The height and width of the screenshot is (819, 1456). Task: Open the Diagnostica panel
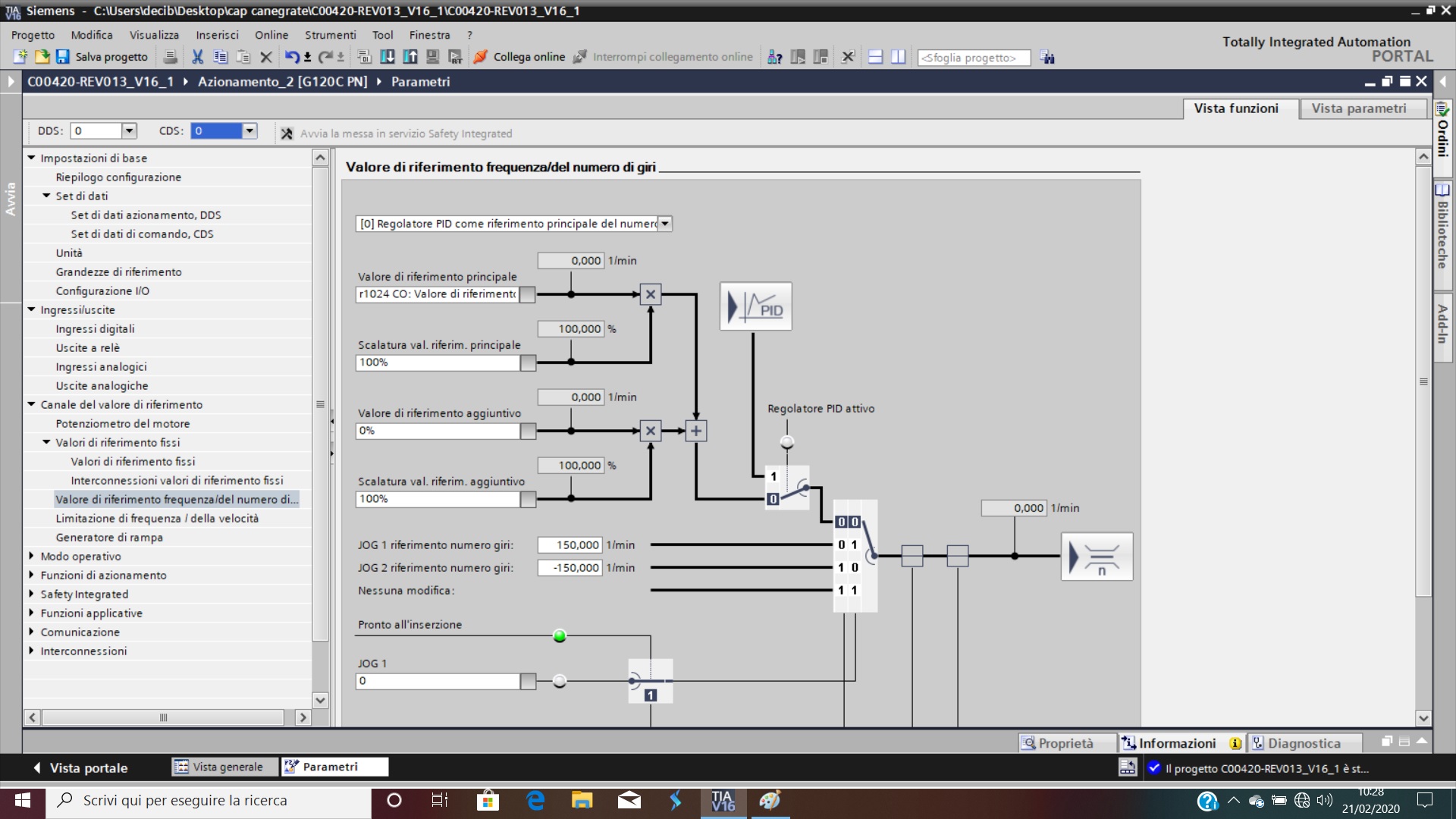point(1304,742)
